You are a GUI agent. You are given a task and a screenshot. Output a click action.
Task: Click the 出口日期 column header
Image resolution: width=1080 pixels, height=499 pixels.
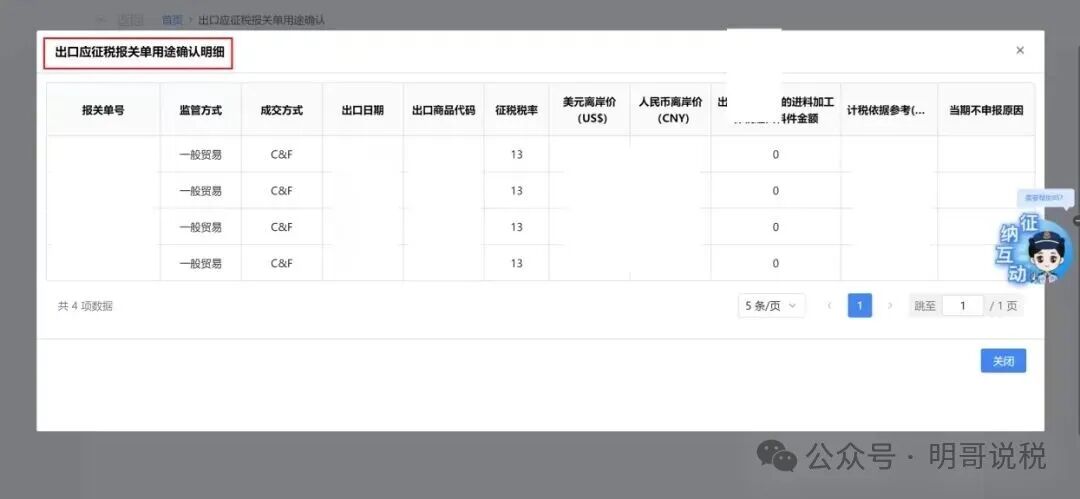tap(362, 110)
